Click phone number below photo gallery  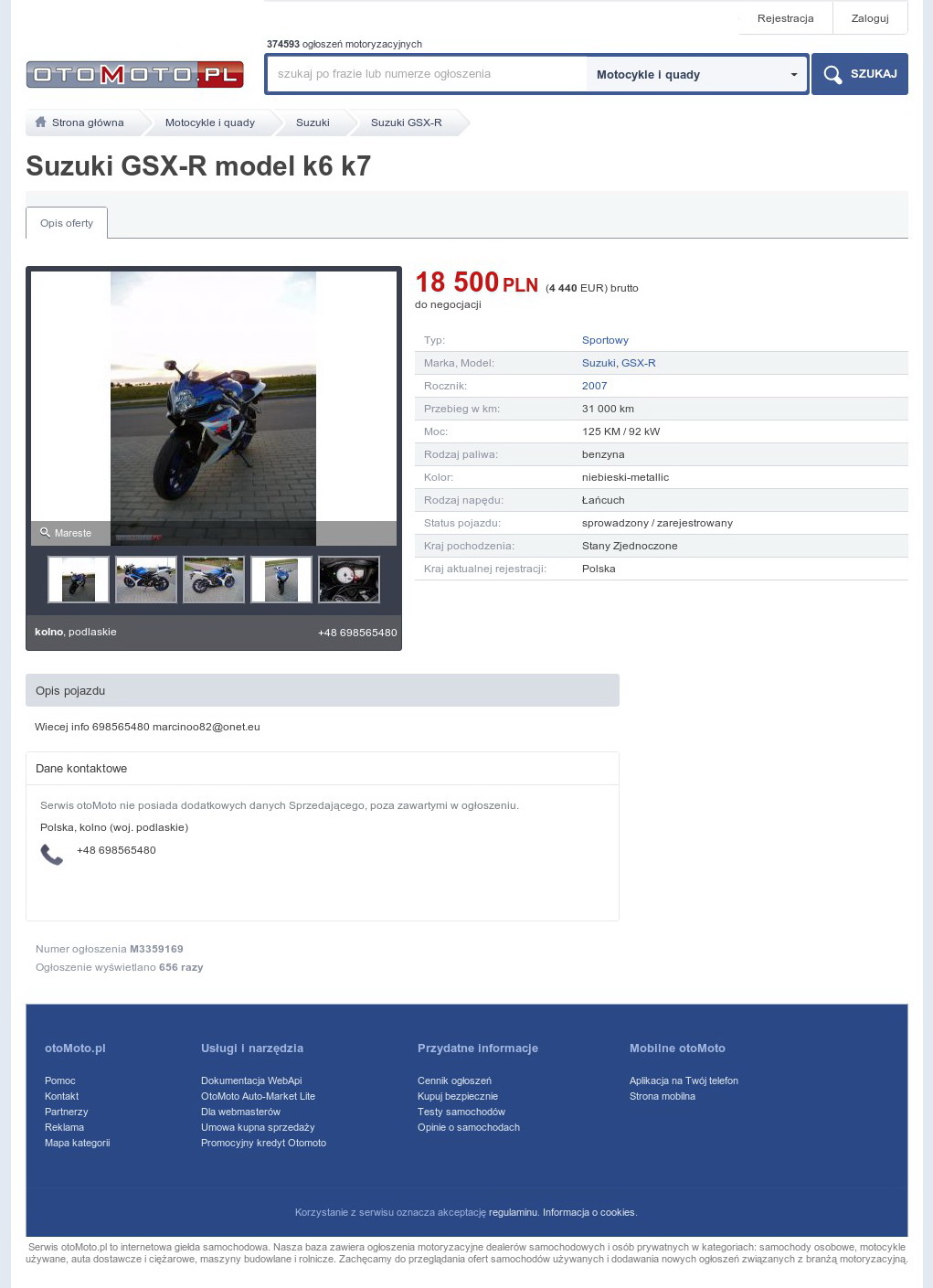357,633
